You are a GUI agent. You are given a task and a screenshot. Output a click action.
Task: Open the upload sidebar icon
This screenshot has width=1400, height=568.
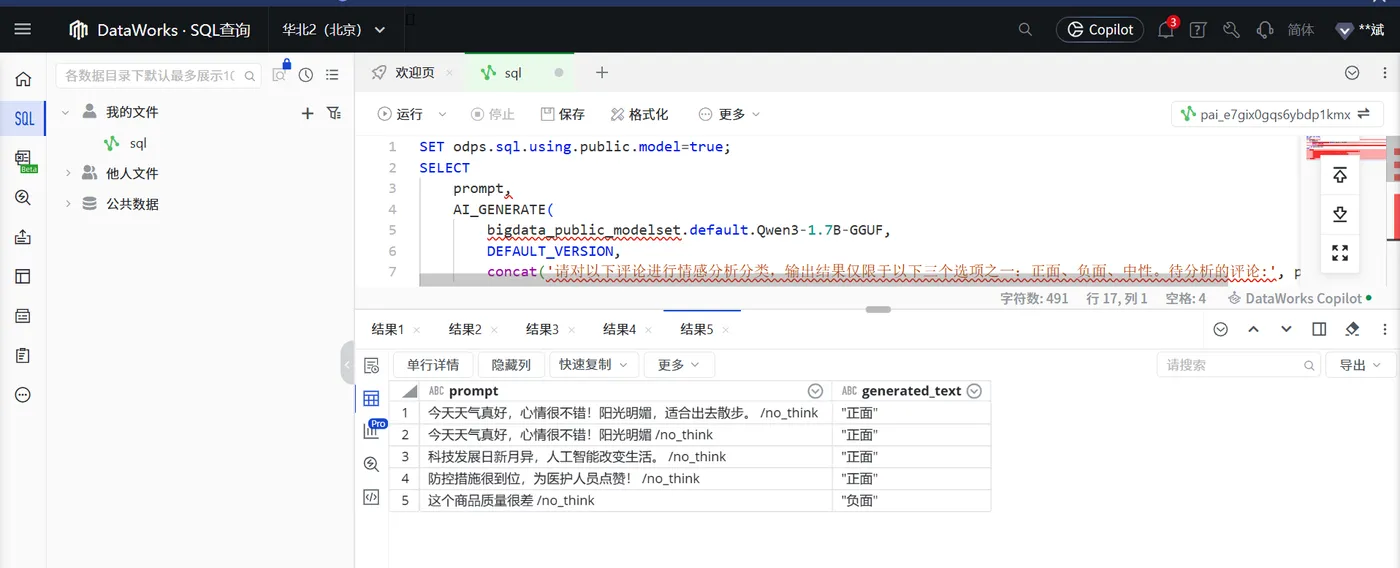pyautogui.click(x=23, y=237)
